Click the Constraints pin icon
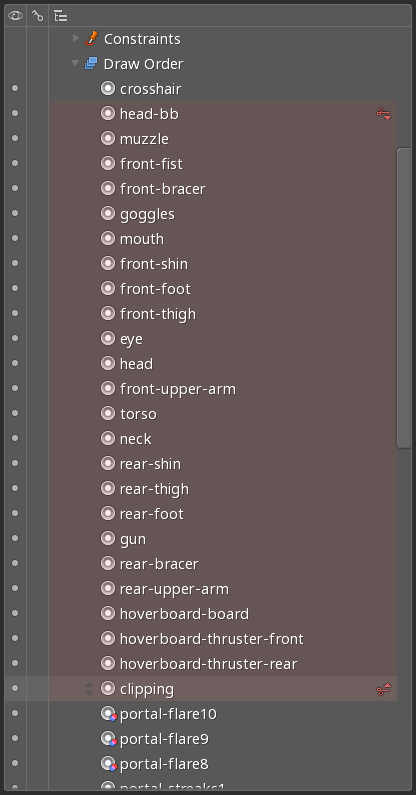 91,38
